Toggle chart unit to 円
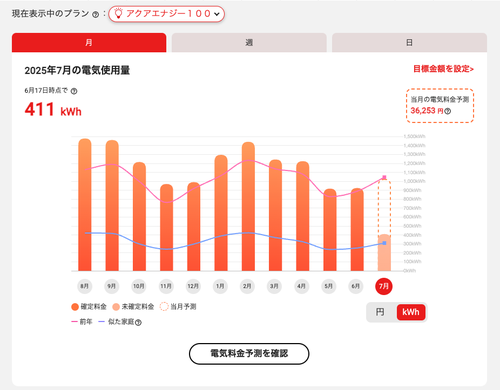 click(x=380, y=312)
